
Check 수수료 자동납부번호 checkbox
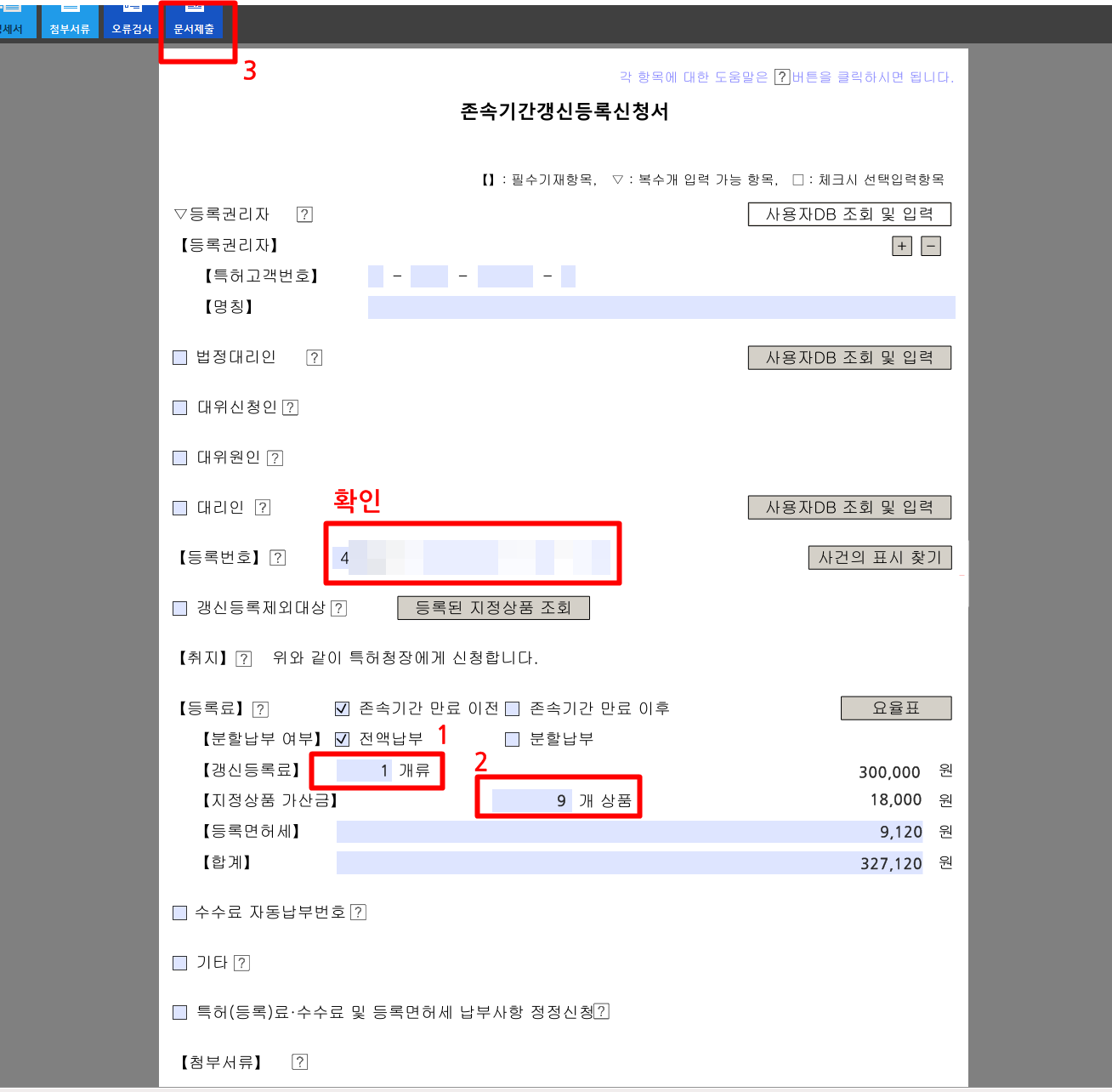point(180,913)
